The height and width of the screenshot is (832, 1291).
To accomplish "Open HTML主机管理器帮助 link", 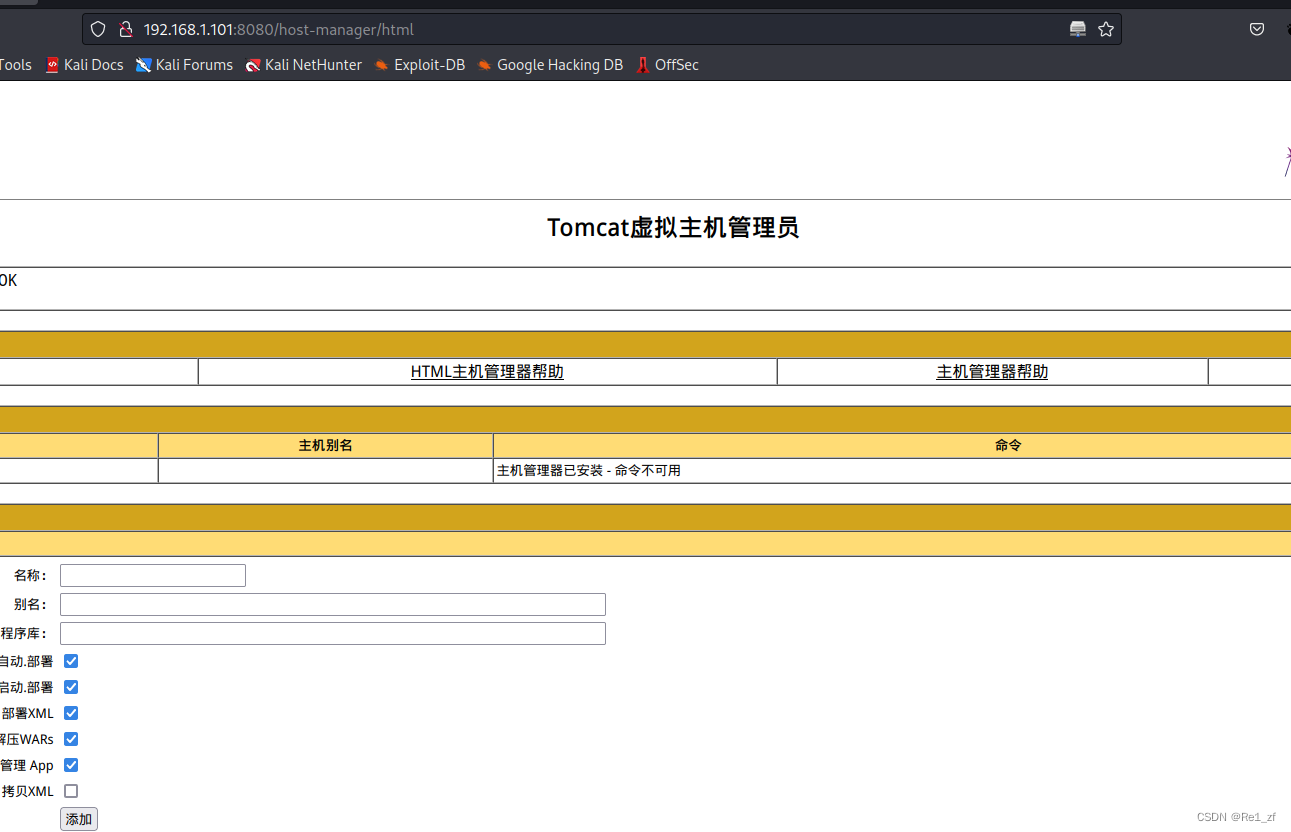I will tap(487, 372).
